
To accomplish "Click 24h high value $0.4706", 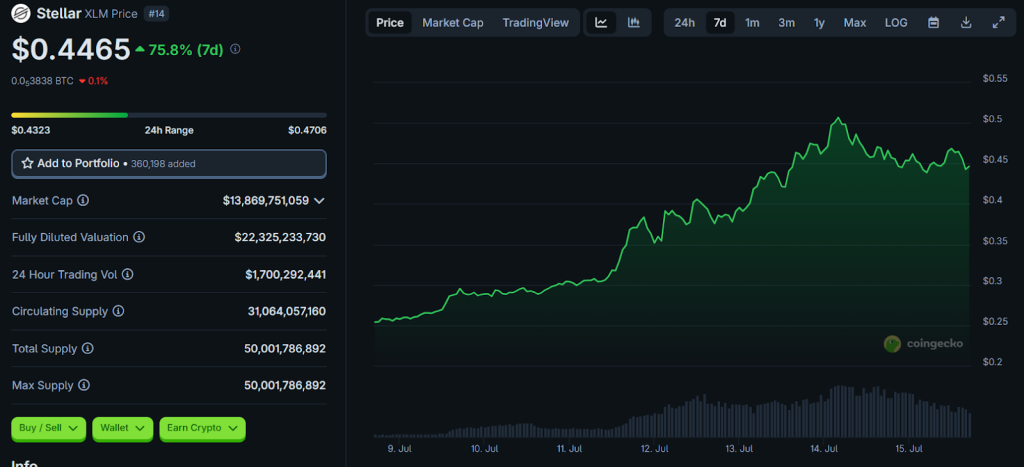I will click(x=308, y=130).
